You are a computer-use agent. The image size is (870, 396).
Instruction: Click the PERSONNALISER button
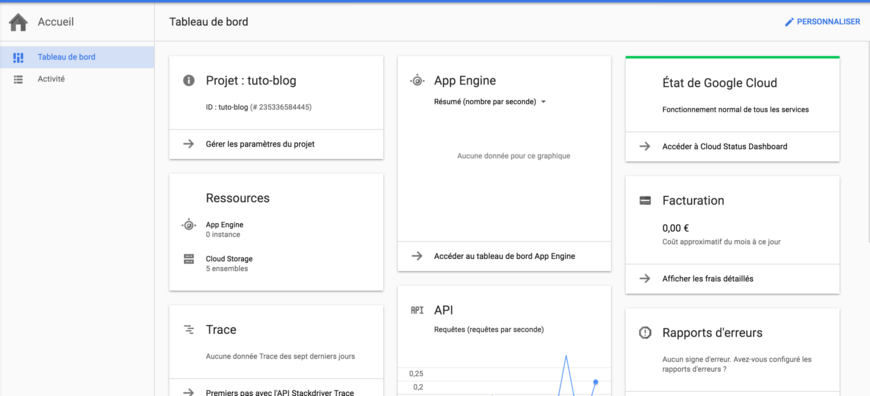click(822, 22)
